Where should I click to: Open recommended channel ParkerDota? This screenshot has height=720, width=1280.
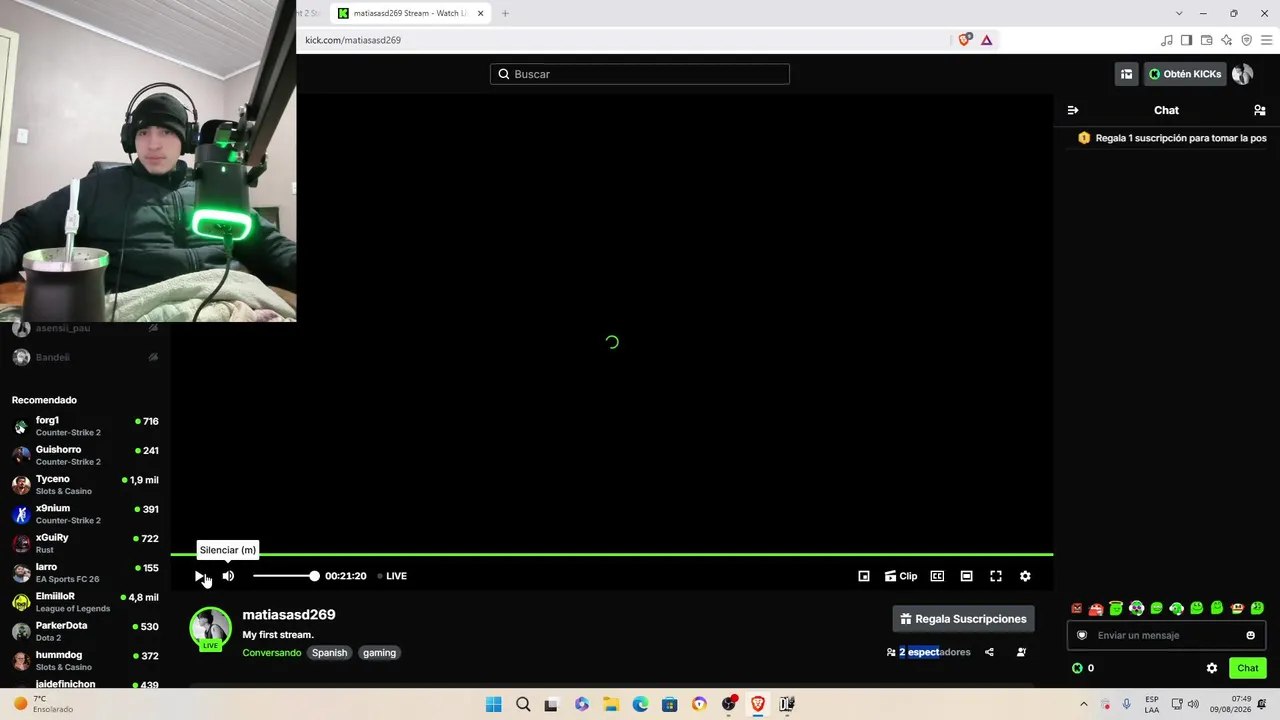pyautogui.click(x=85, y=631)
